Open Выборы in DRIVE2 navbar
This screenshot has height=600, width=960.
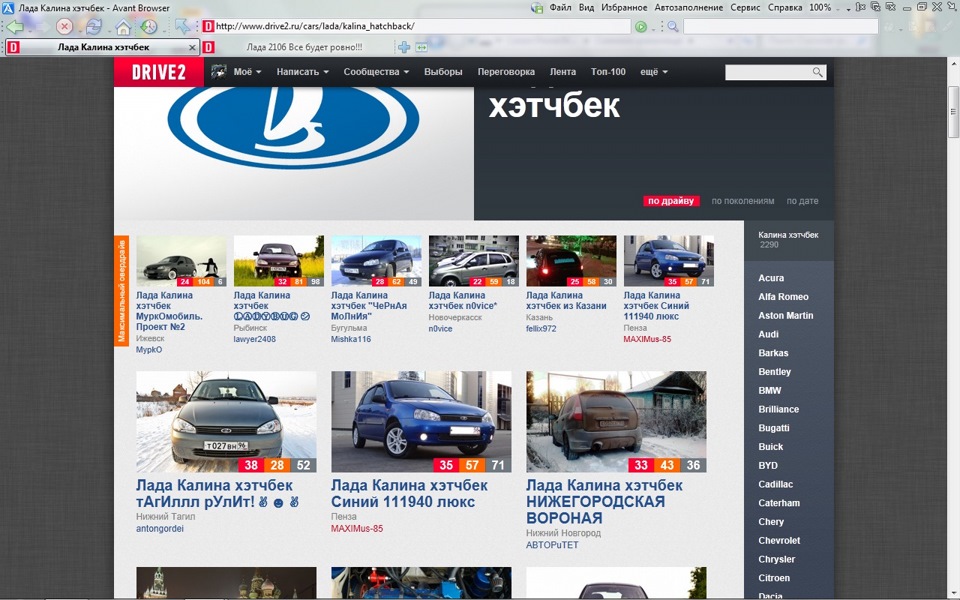click(443, 72)
